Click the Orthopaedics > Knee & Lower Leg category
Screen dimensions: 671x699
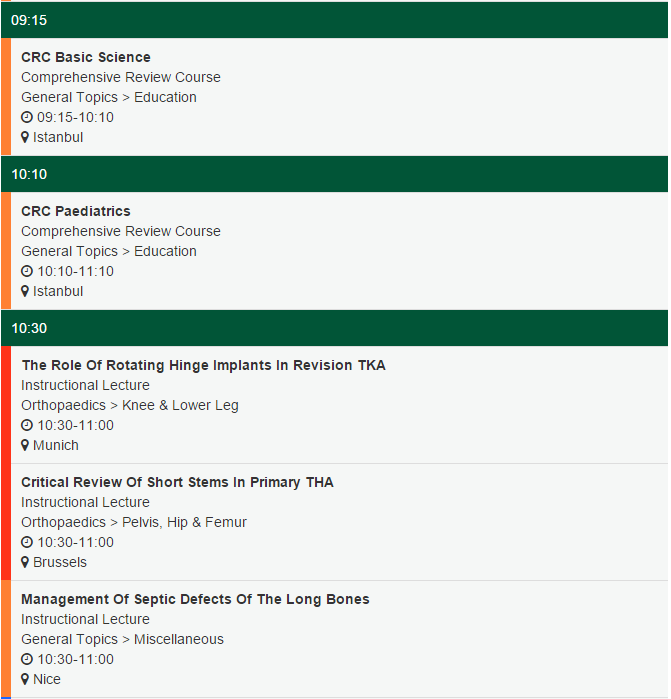click(130, 405)
